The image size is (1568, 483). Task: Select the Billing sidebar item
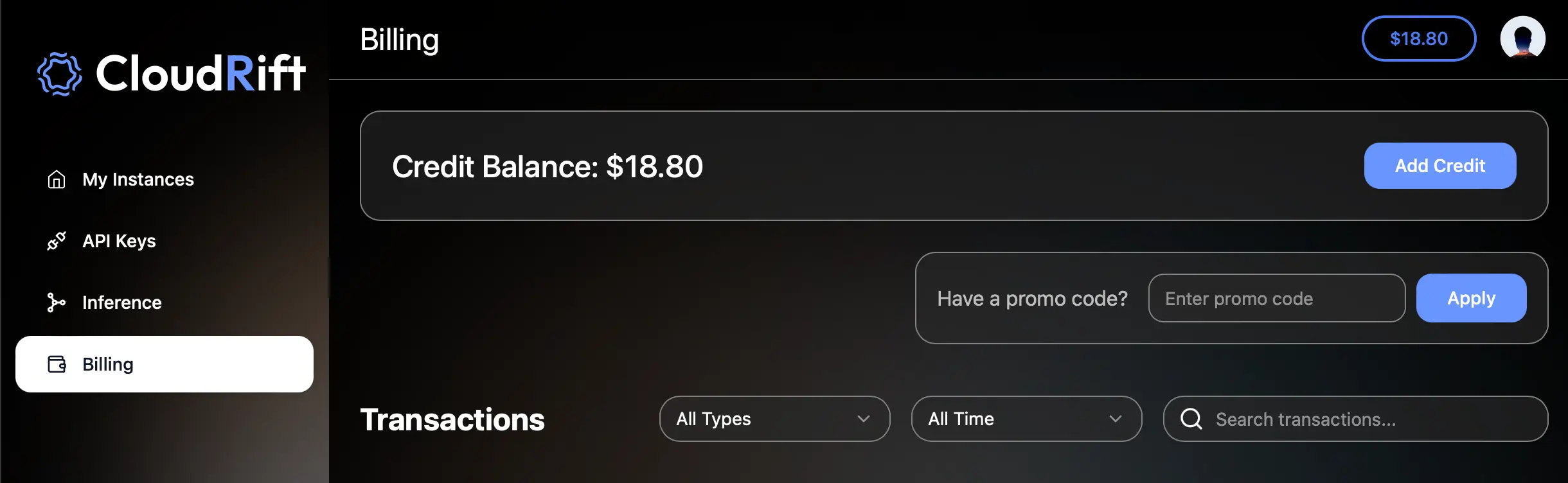(164, 364)
